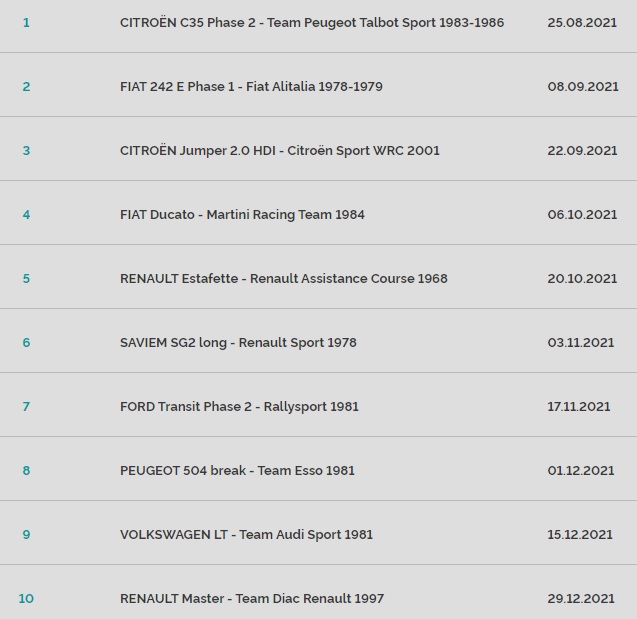
Task: Select VOLKSWAGEN LT Team Audi Sport title
Action: pyautogui.click(x=246, y=535)
